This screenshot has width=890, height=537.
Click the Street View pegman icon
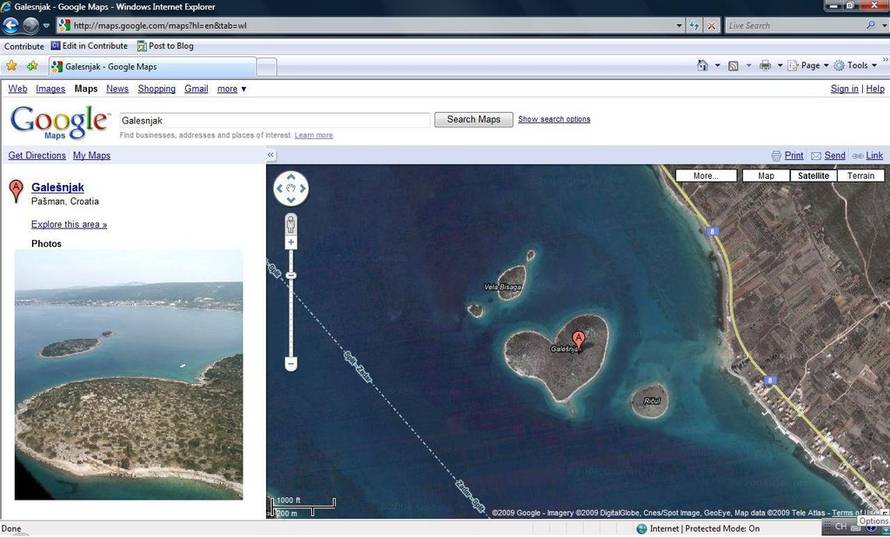[291, 224]
